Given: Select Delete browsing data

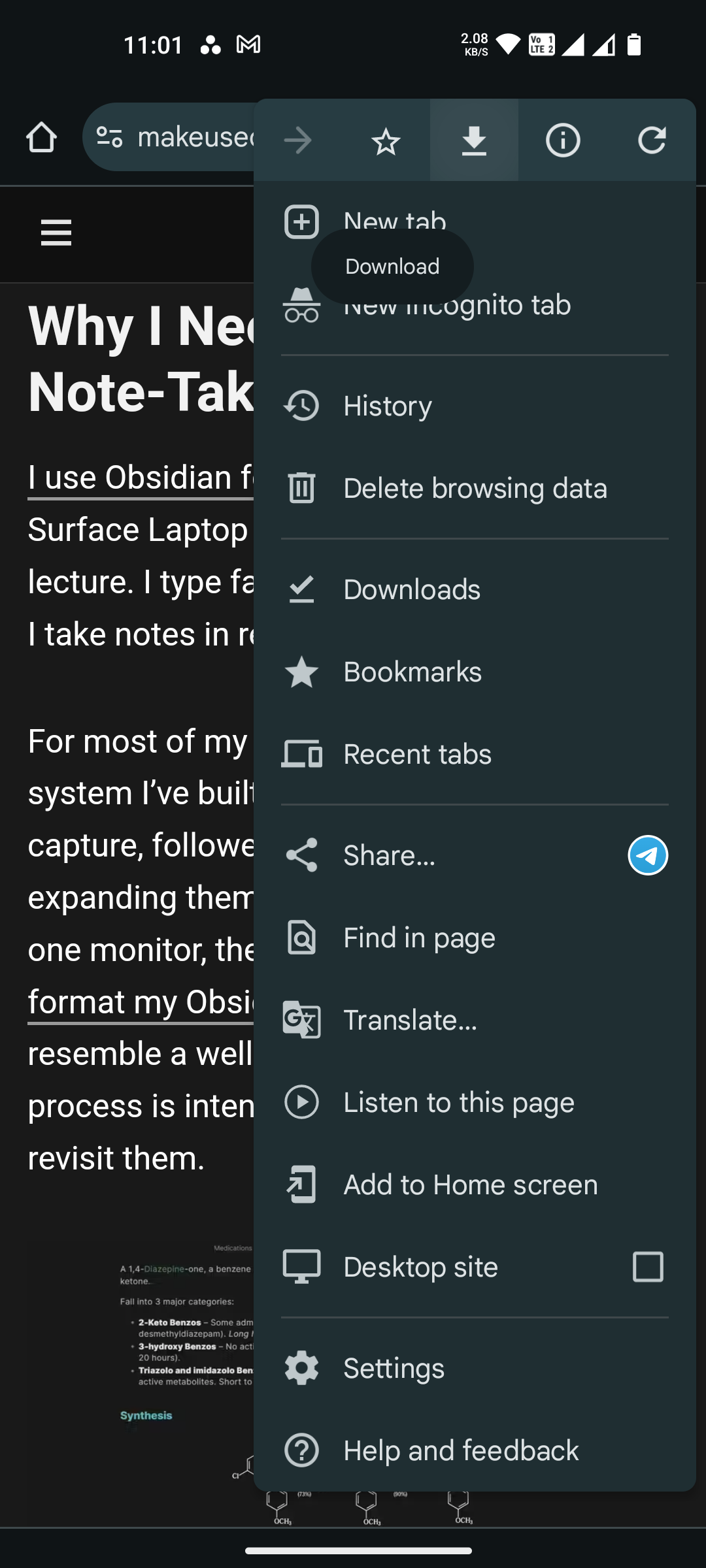Looking at the screenshot, I should 475,488.
